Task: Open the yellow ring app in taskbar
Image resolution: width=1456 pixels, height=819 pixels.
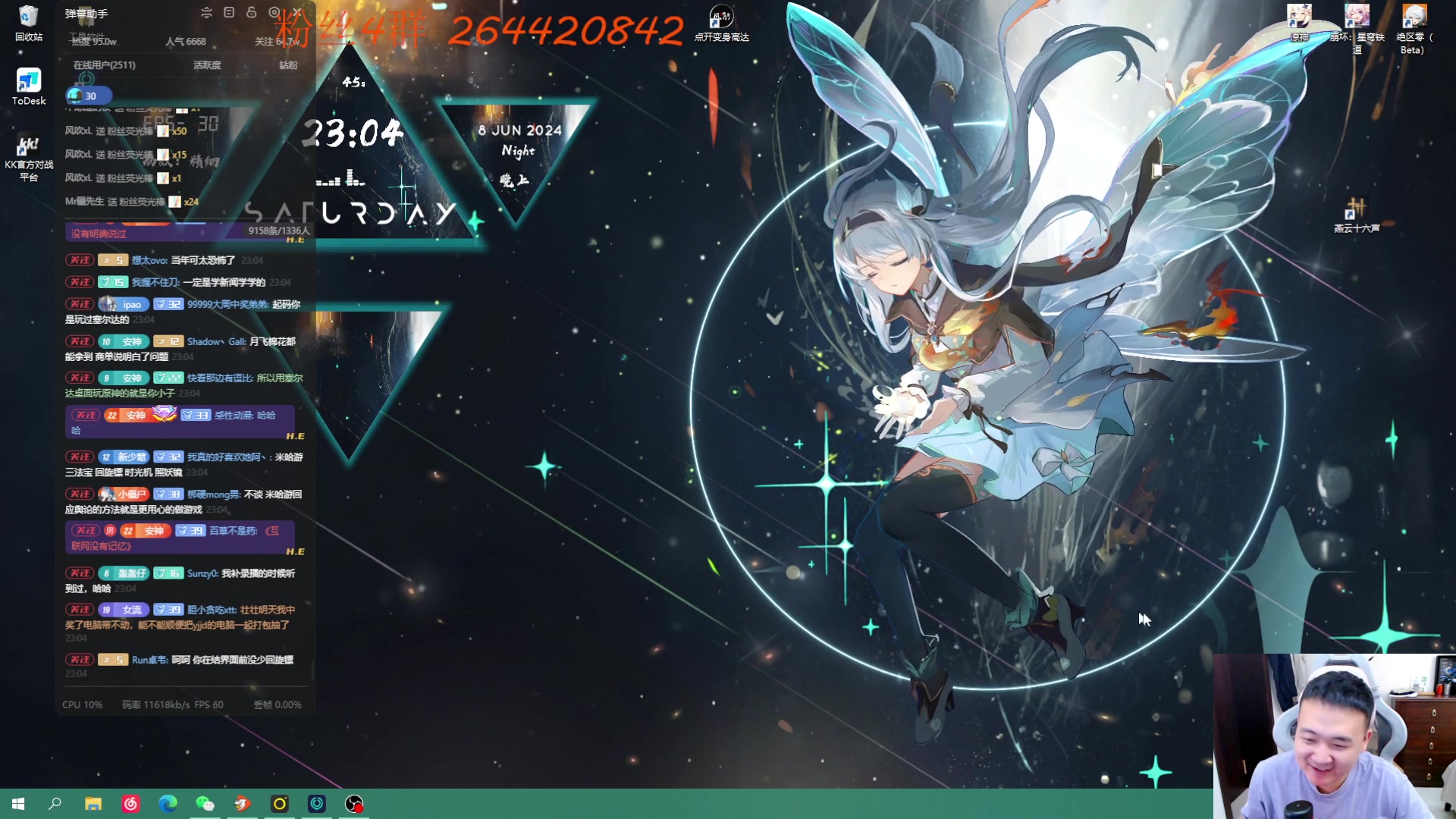Action: coord(279,804)
